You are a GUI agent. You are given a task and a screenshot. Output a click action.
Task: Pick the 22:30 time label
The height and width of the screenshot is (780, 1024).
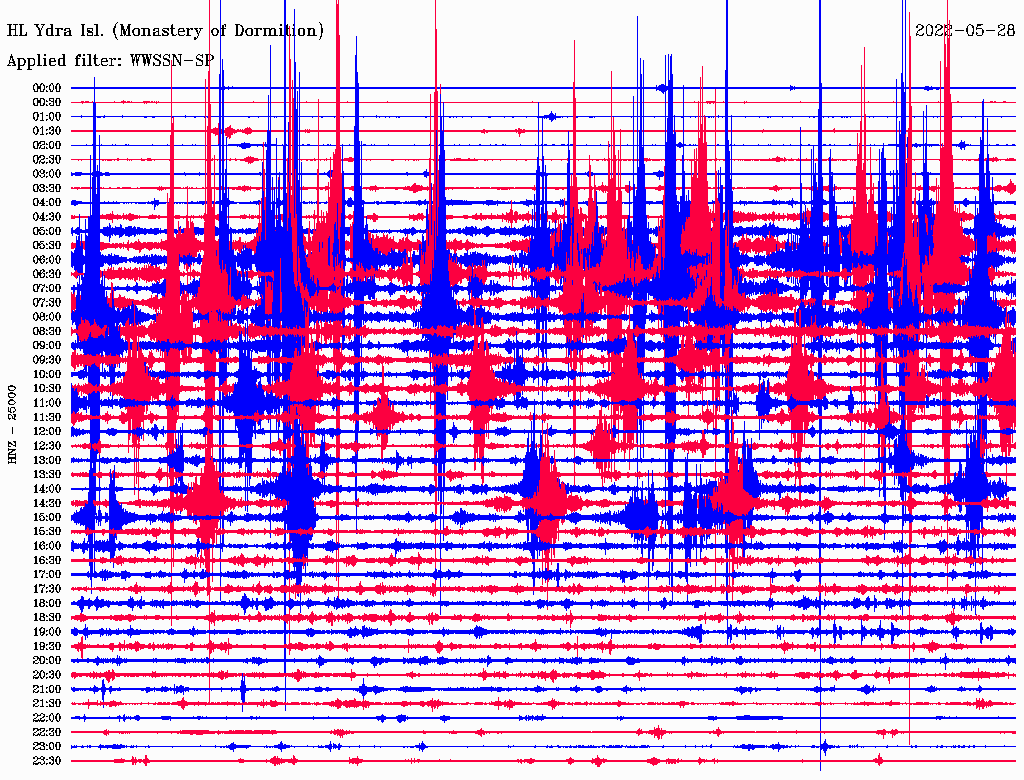point(47,733)
